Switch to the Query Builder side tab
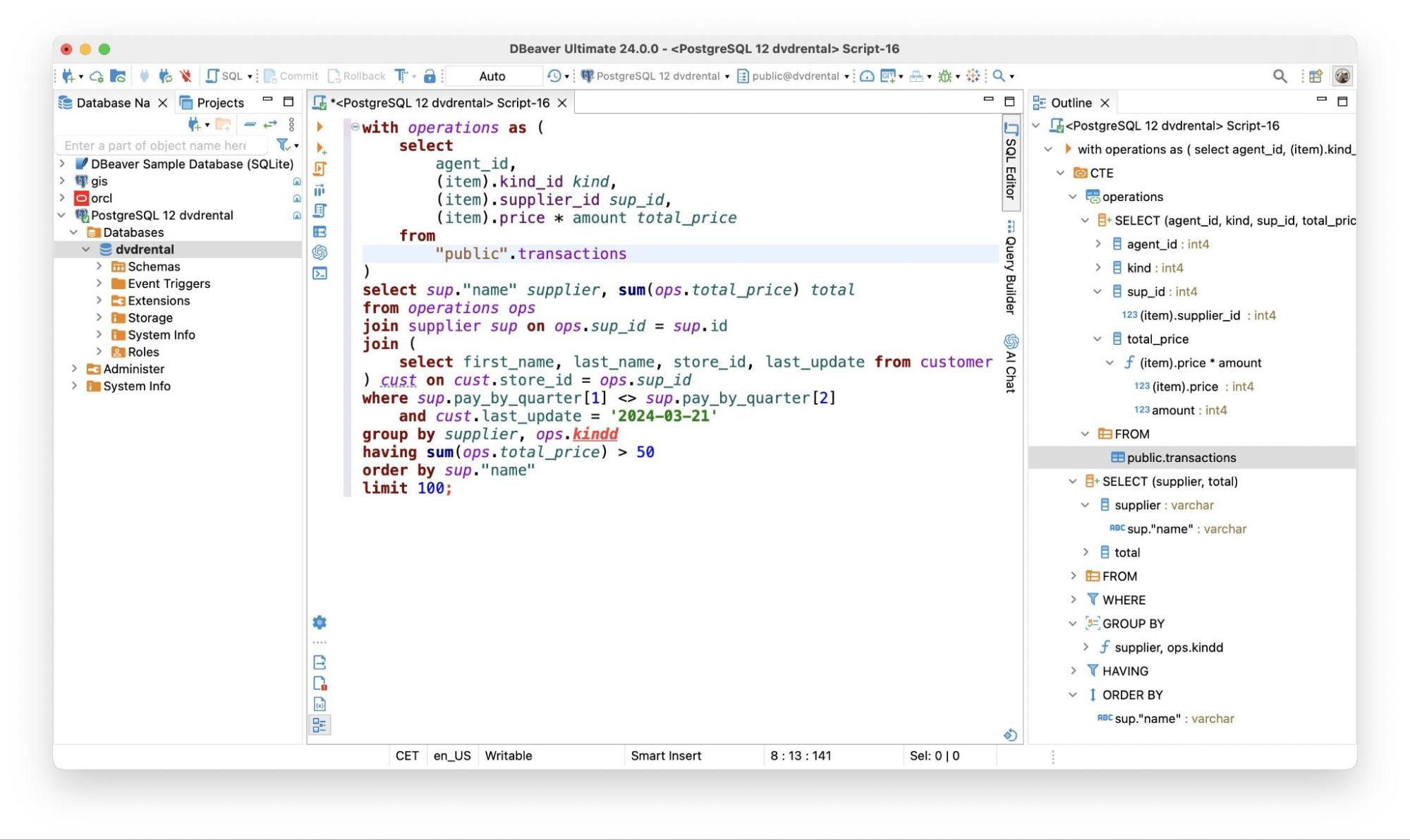Image resolution: width=1410 pixels, height=840 pixels. [1010, 275]
